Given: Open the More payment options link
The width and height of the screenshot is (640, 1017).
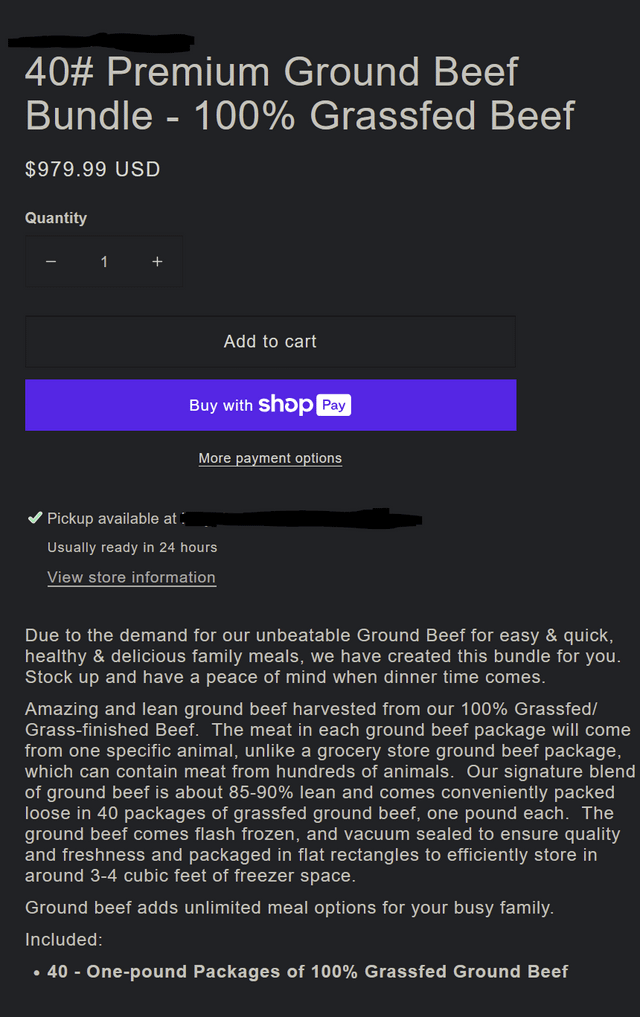Looking at the screenshot, I should tap(270, 458).
